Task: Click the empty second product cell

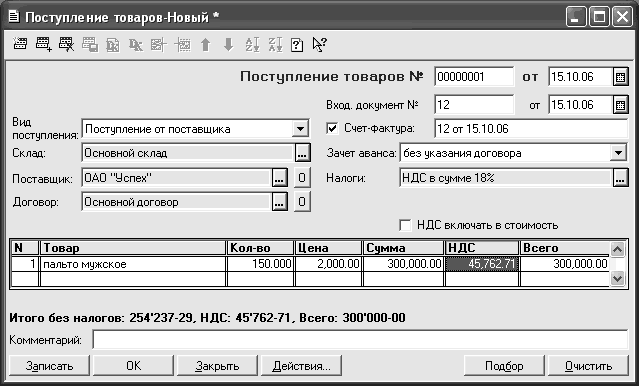Action: (x=133, y=279)
